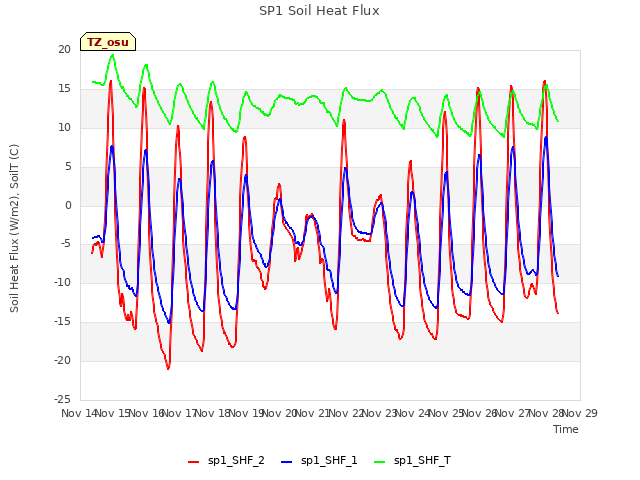Click the Nov 29 x-axis label
This screenshot has width=640, height=480.
pos(580,413)
